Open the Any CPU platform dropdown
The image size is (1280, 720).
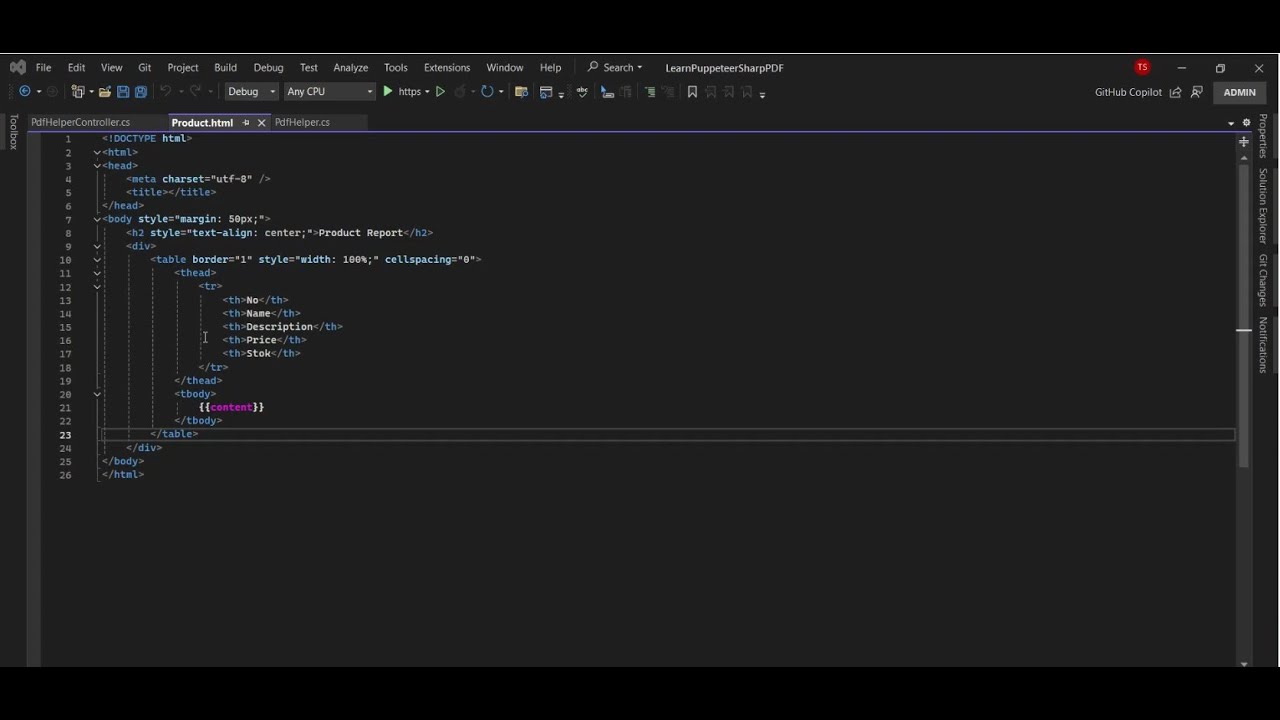click(x=329, y=92)
